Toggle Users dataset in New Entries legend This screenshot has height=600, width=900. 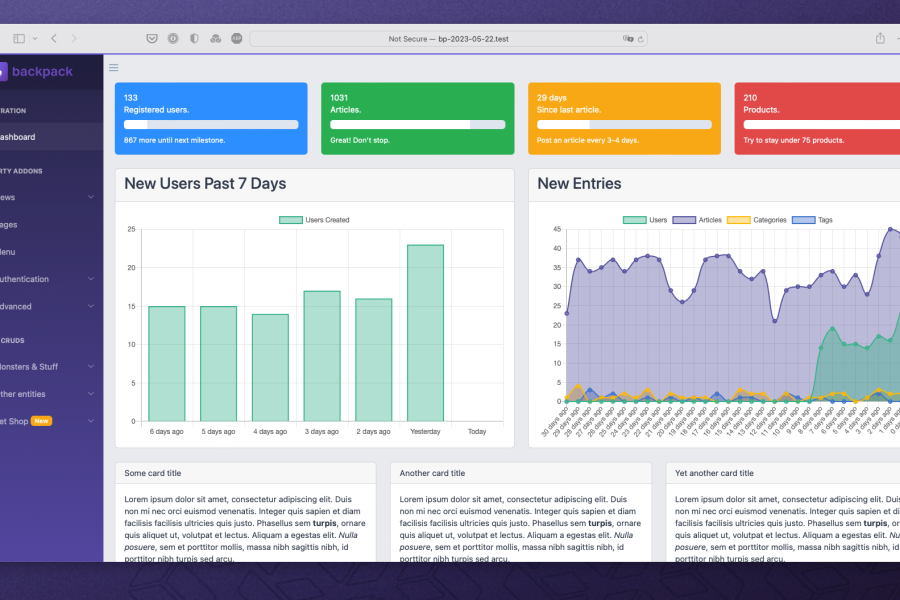pos(645,220)
